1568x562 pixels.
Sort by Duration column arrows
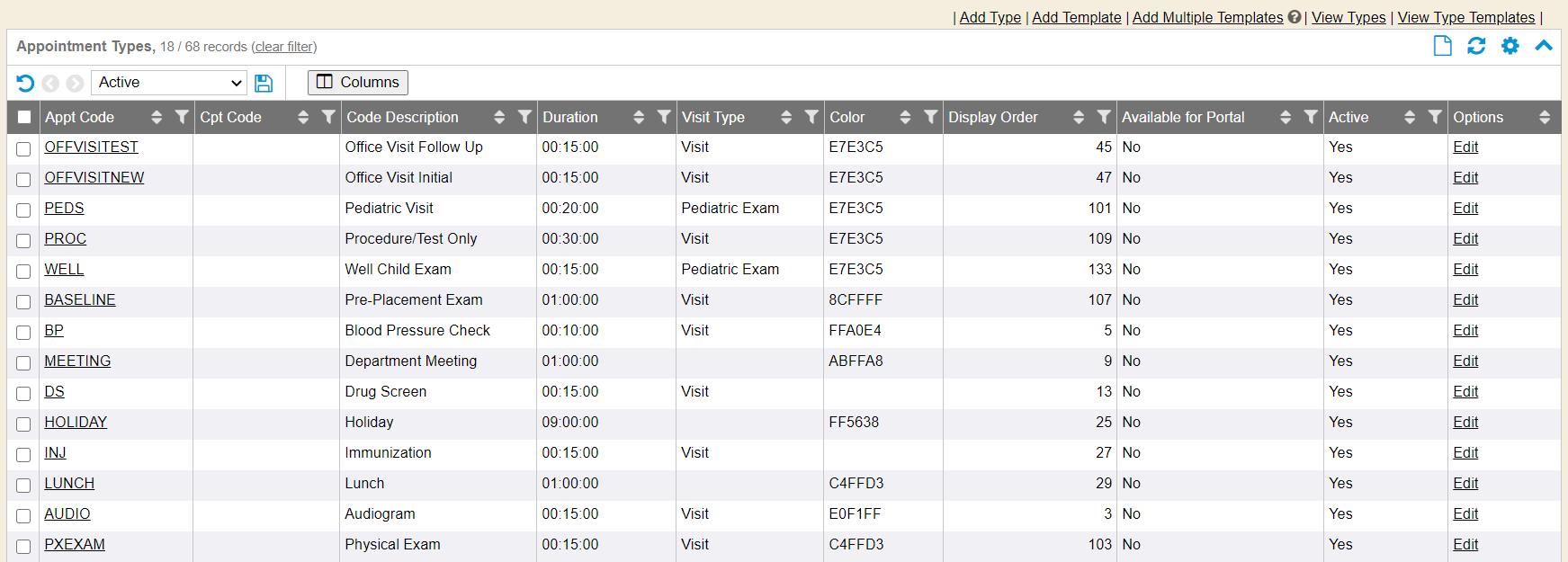pos(639,117)
